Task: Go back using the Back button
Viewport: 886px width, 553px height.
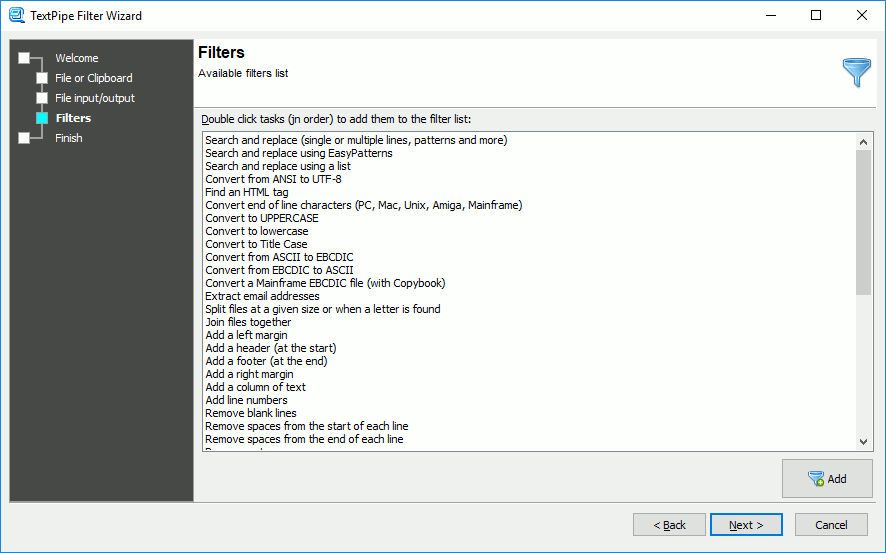Action: point(669,525)
